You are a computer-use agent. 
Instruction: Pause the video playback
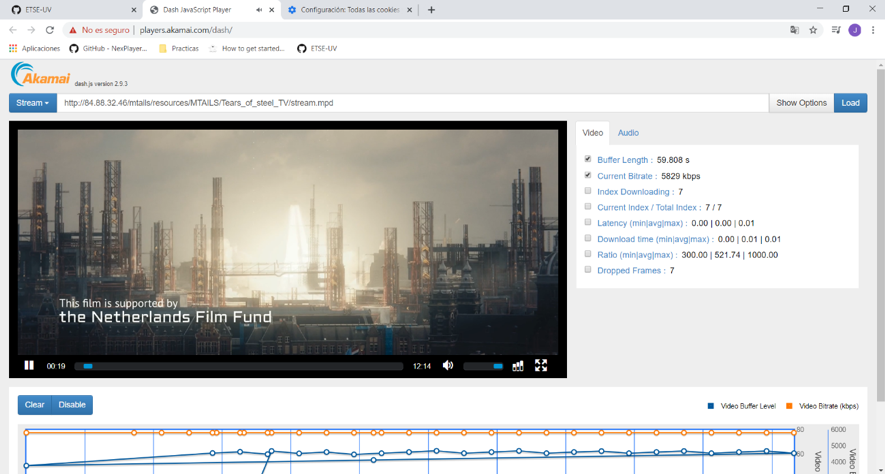coord(29,366)
